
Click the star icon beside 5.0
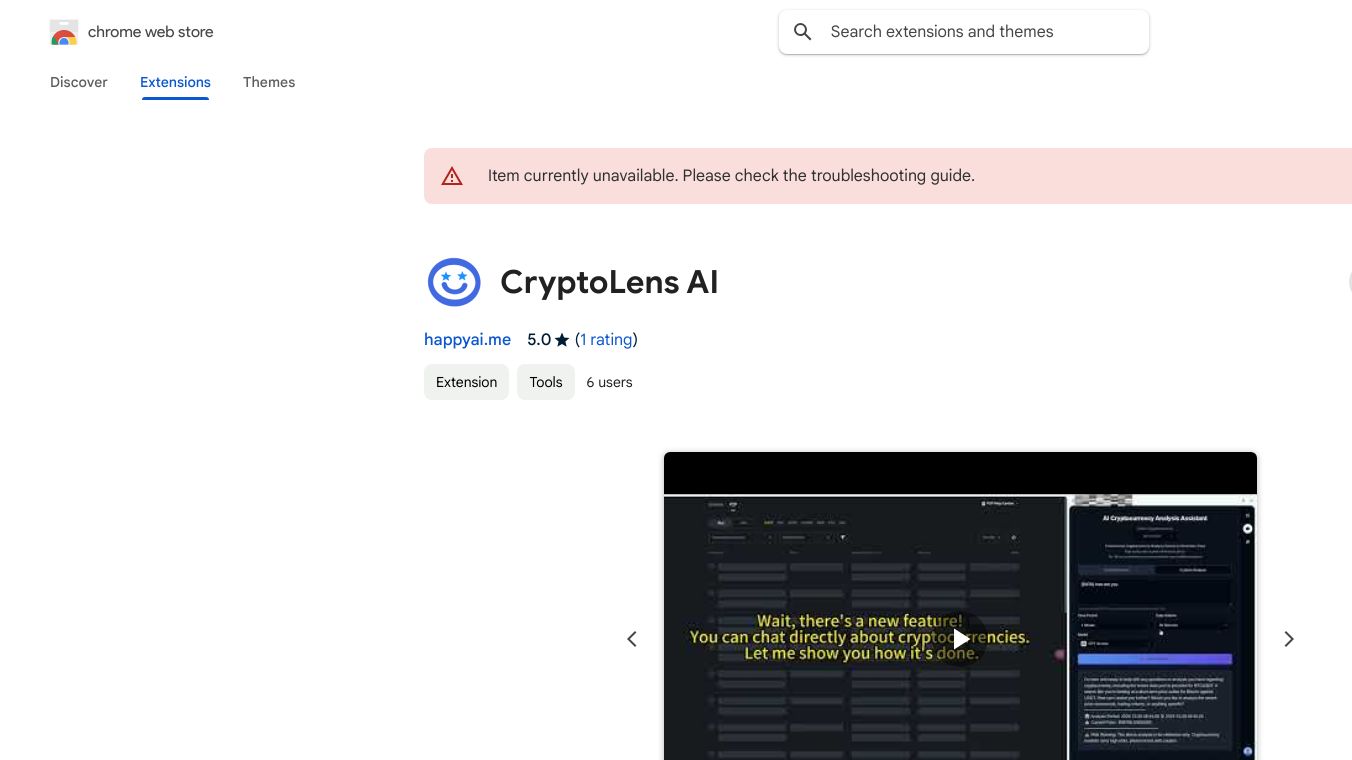tap(562, 340)
